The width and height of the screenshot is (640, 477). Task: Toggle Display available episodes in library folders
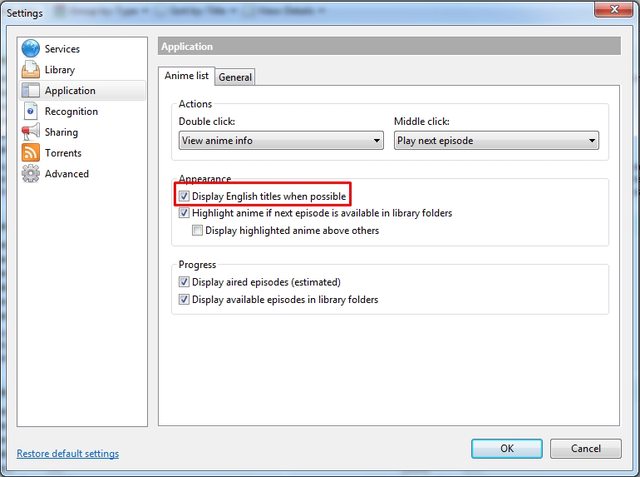(184, 299)
